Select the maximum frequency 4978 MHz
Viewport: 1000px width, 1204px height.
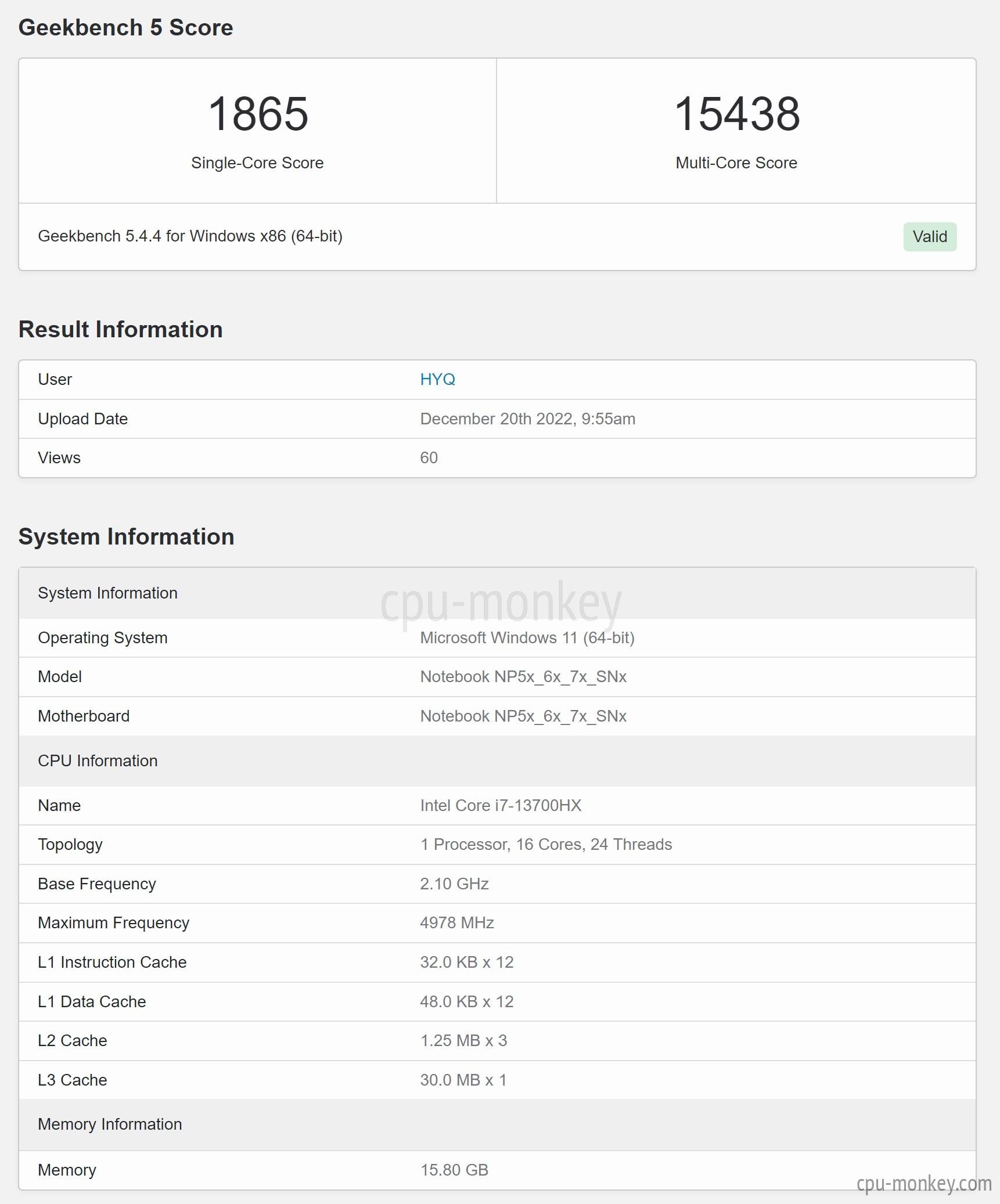click(457, 922)
